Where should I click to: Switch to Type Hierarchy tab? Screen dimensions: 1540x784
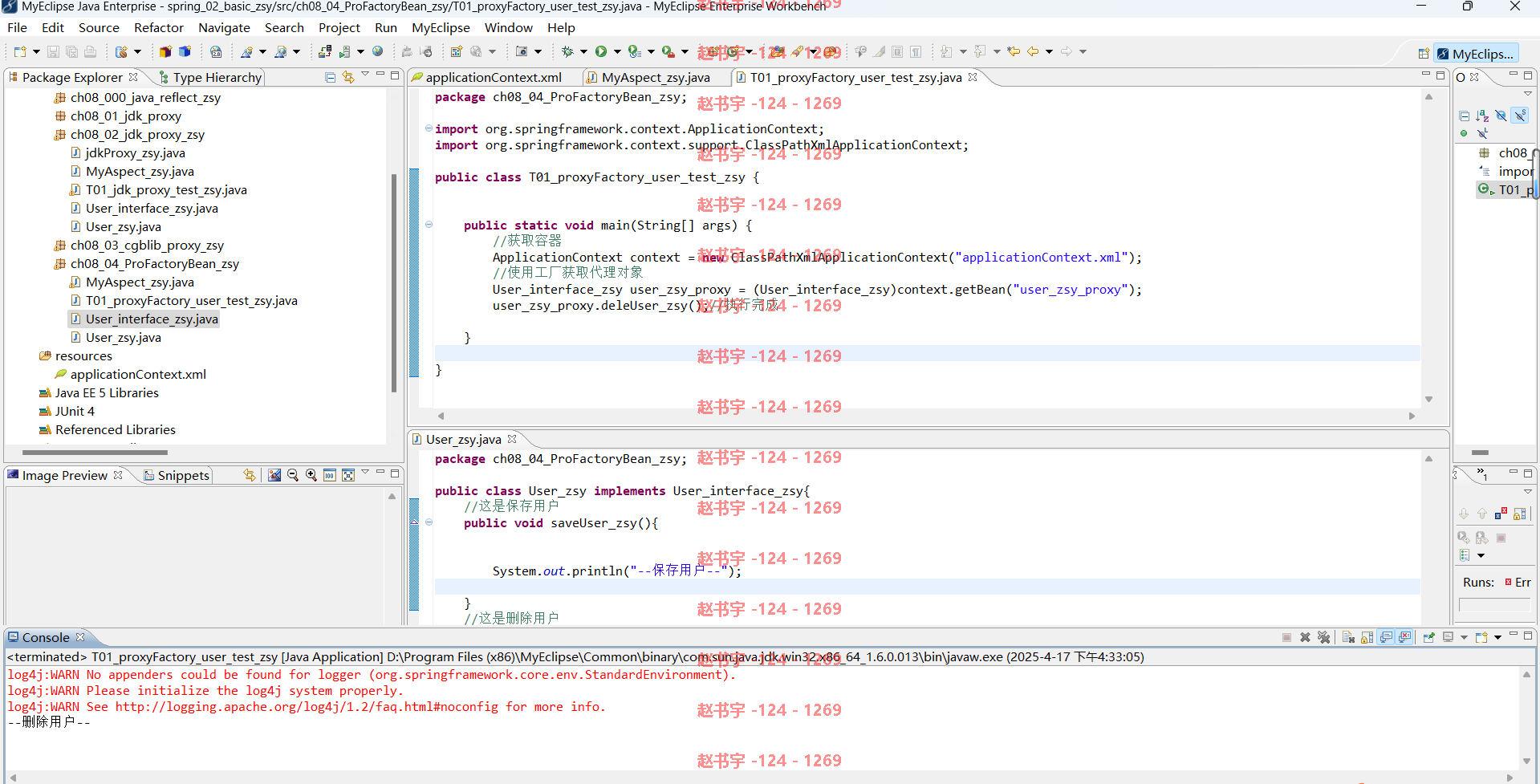[x=210, y=77]
